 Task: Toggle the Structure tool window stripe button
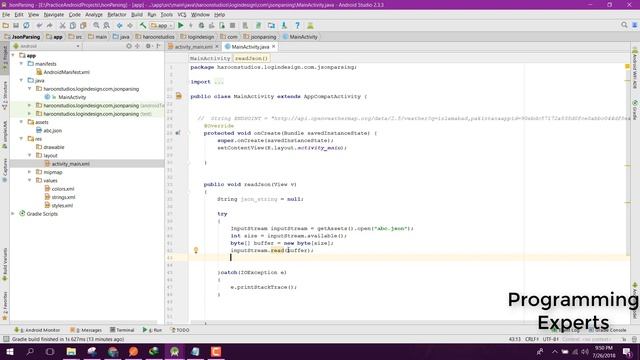4,96
